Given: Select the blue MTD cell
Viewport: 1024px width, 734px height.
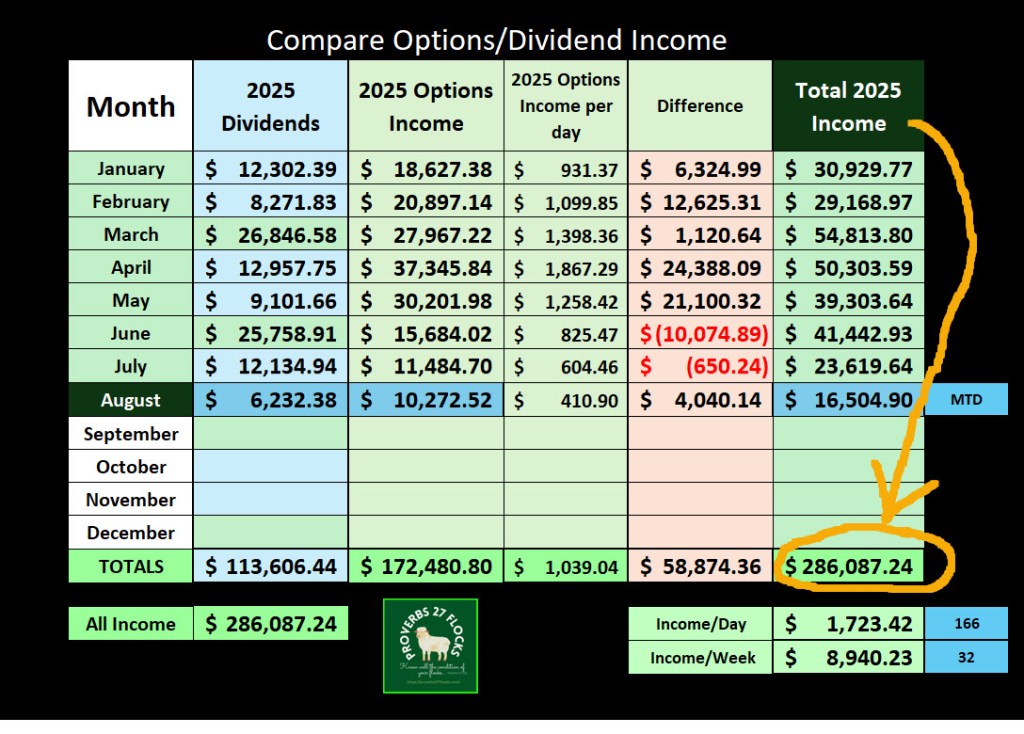Looking at the screenshot, I should (966, 400).
